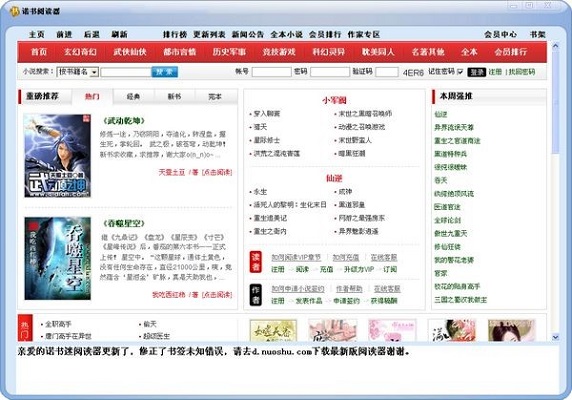Open the 武动乾坤 book cover
Screen dimensions: 572x400
57,156
